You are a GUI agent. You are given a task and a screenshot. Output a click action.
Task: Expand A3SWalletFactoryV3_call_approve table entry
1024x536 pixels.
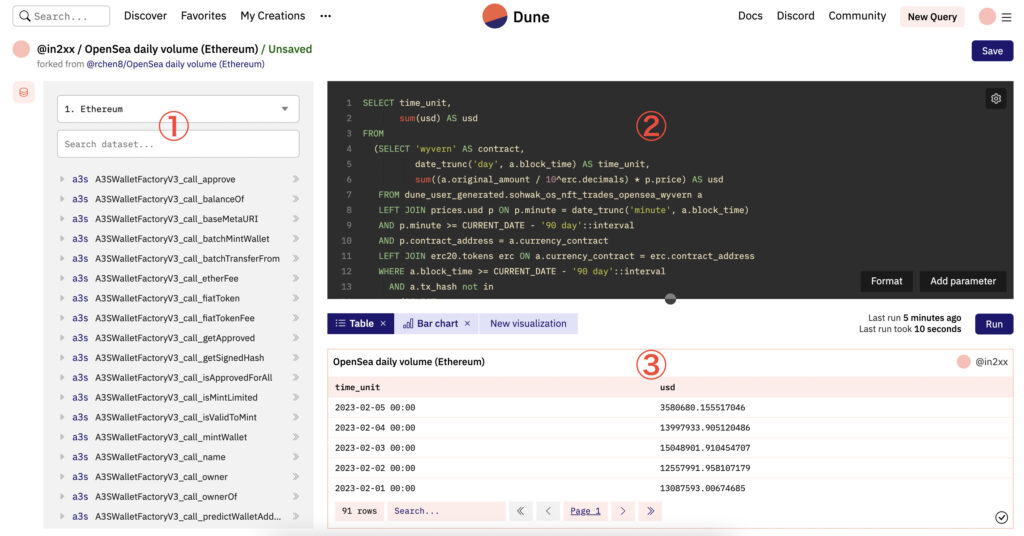295,180
